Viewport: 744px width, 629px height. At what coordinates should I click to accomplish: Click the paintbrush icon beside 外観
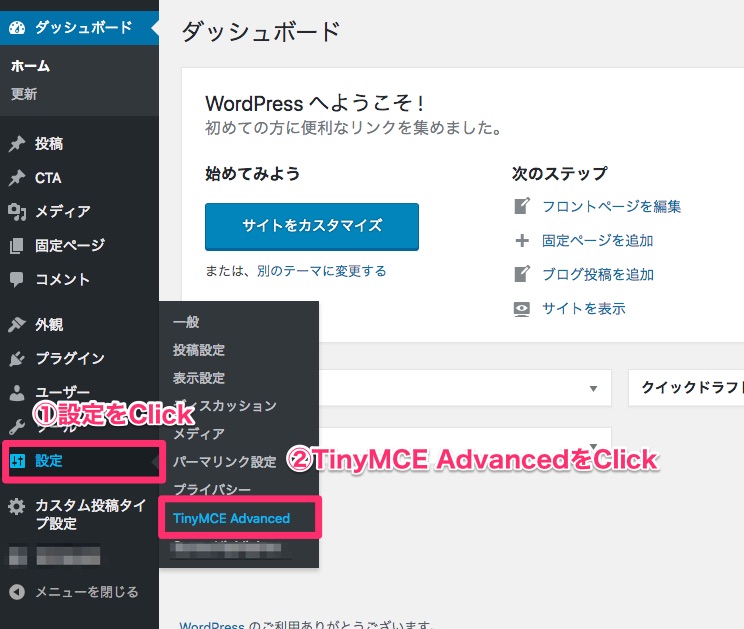pos(17,324)
